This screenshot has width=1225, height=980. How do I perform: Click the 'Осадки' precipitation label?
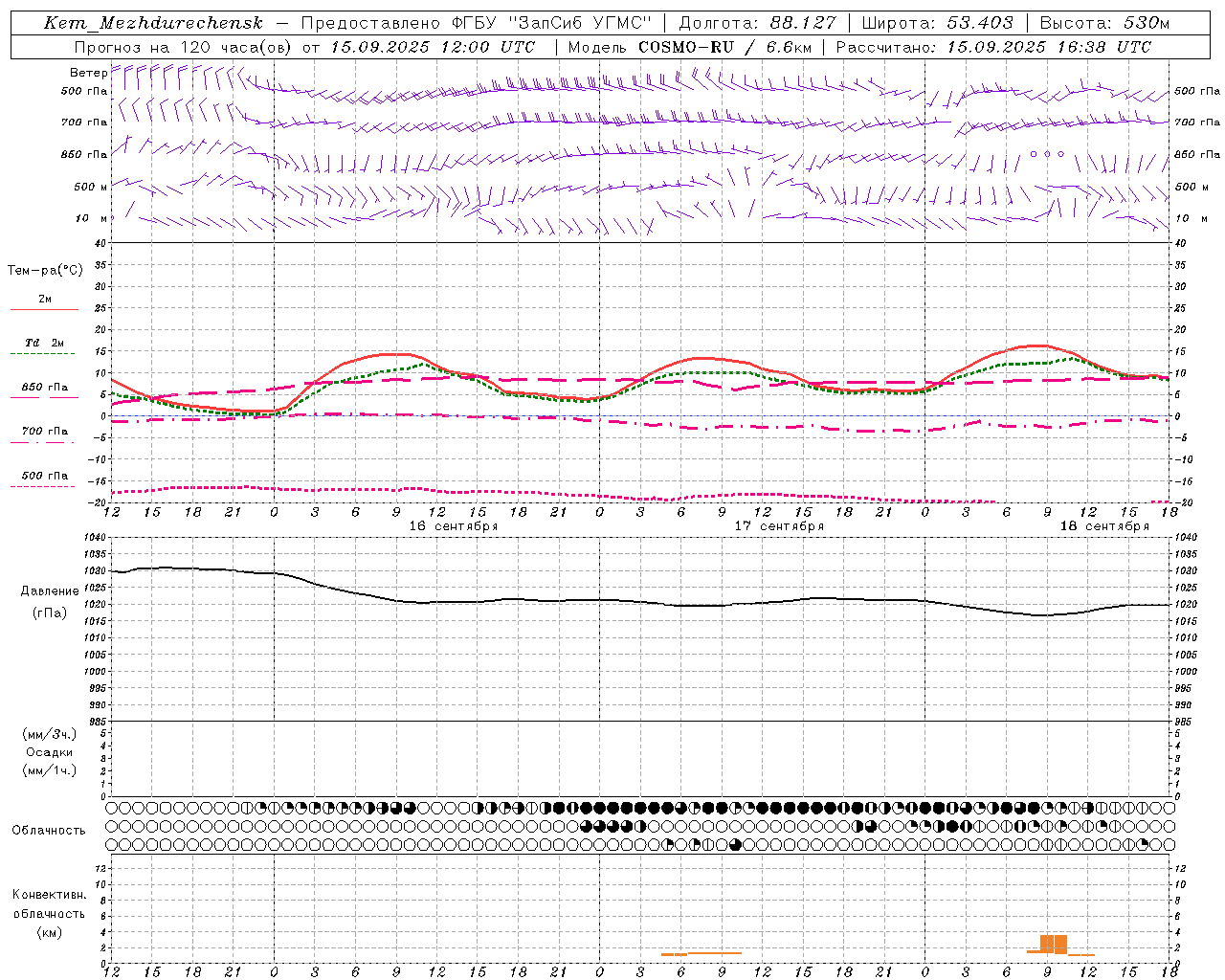(x=50, y=752)
